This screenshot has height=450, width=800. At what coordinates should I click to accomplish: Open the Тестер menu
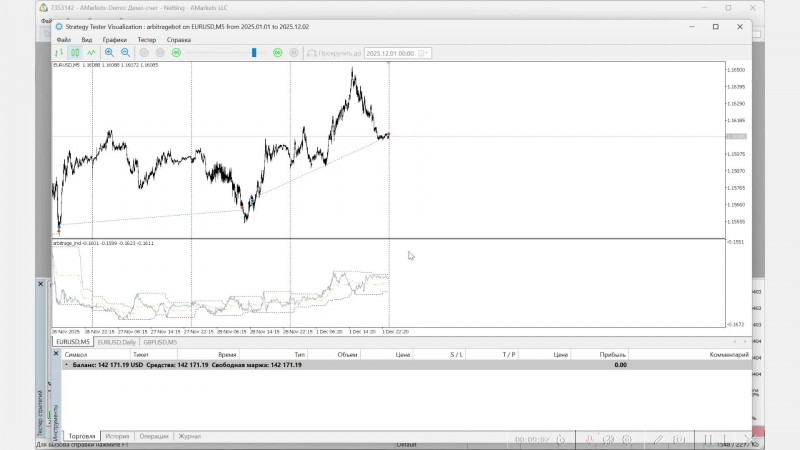pos(146,40)
